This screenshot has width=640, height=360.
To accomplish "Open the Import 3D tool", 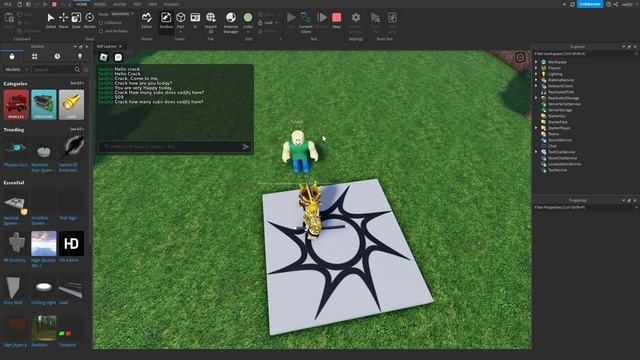I will (x=211, y=22).
